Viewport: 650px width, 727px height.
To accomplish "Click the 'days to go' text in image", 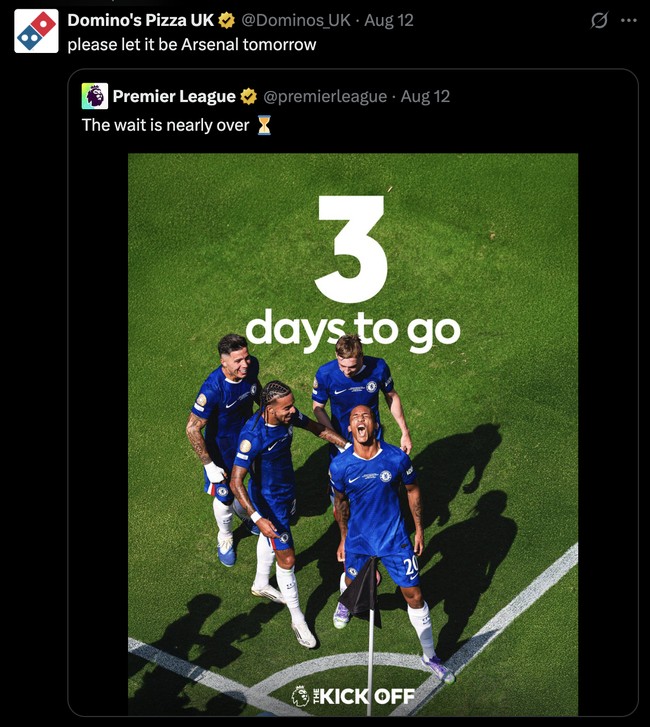I will (352, 329).
